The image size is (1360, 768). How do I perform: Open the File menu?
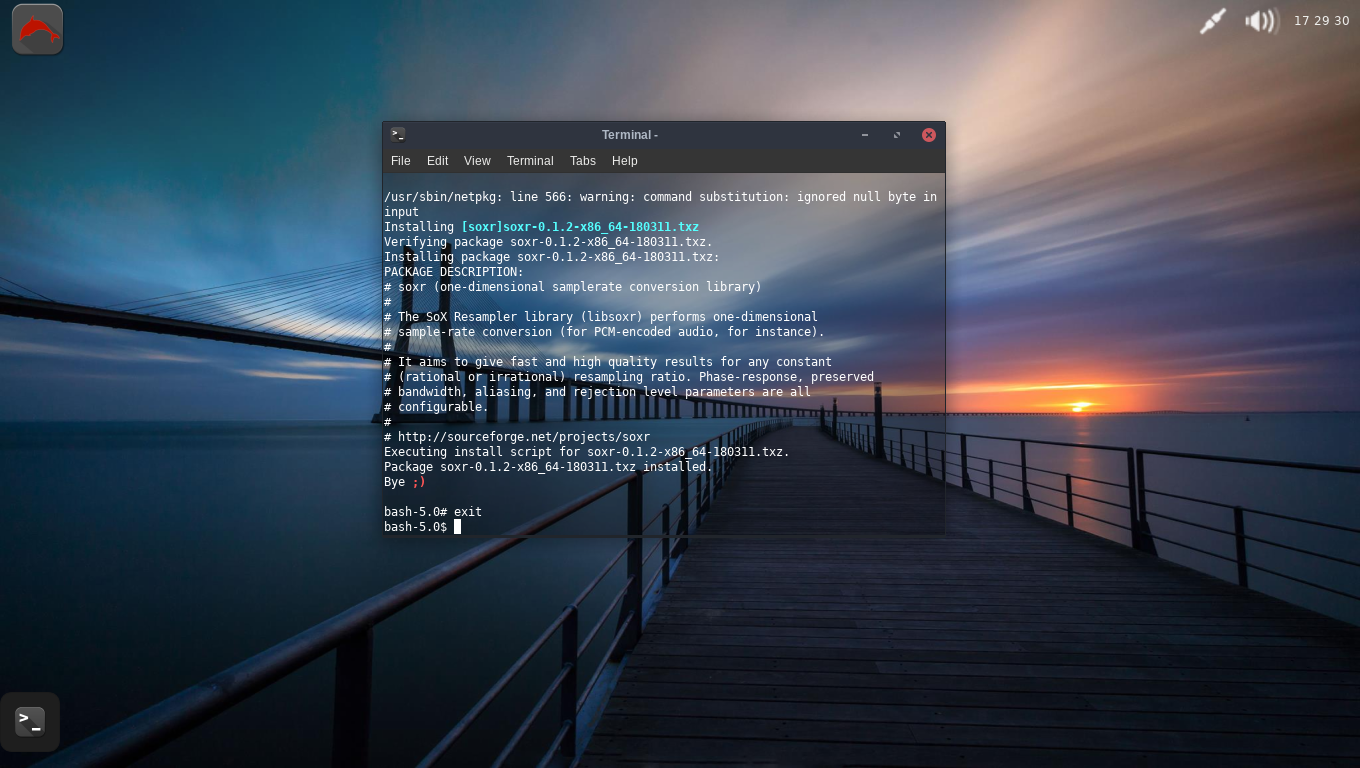400,161
